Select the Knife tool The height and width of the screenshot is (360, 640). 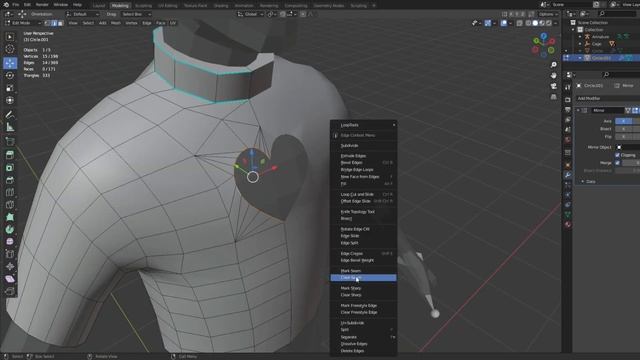click(10, 204)
